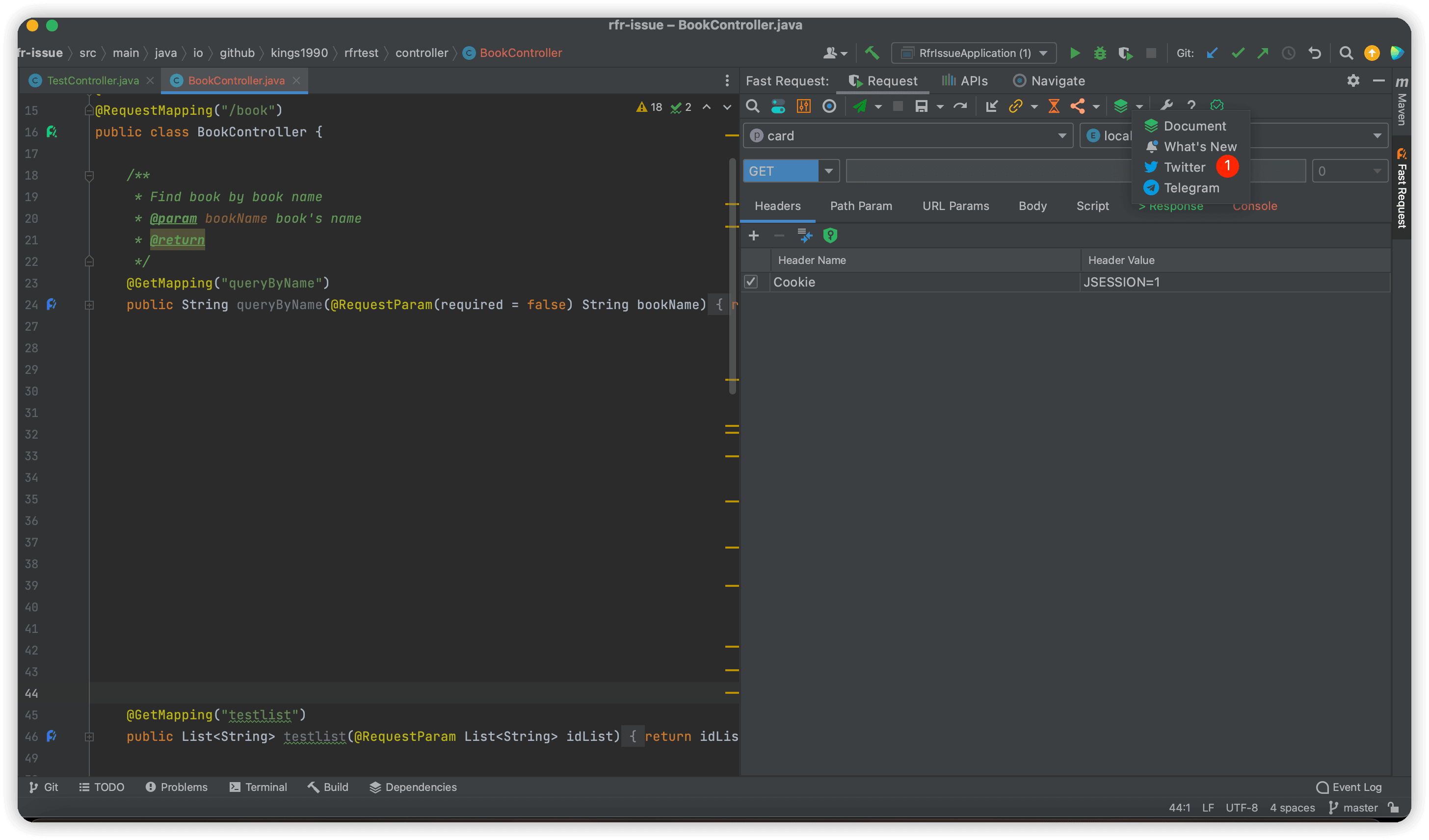Click the yellow chain link icon
1429x840 pixels.
coord(1015,106)
